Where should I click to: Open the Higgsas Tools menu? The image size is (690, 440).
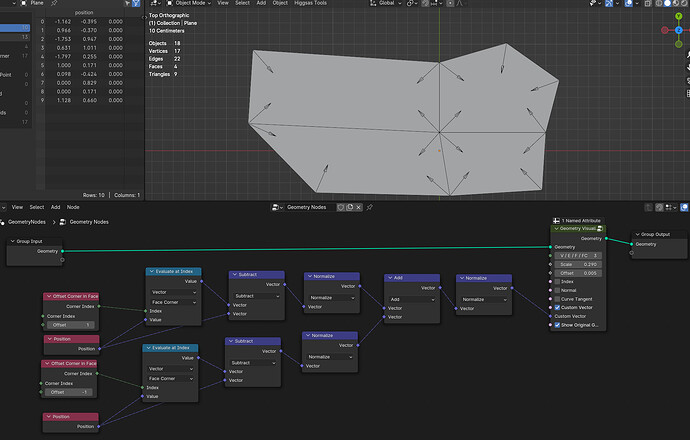pyautogui.click(x=310, y=3)
